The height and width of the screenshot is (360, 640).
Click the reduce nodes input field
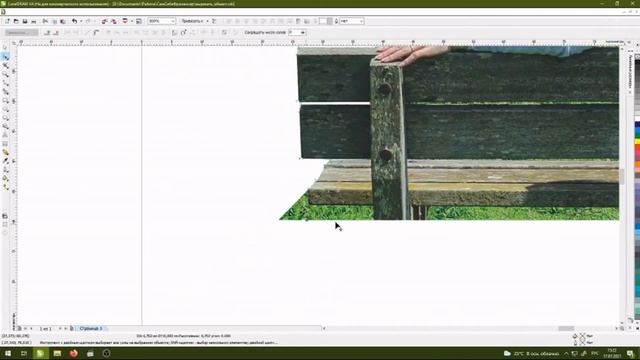[x=293, y=33]
